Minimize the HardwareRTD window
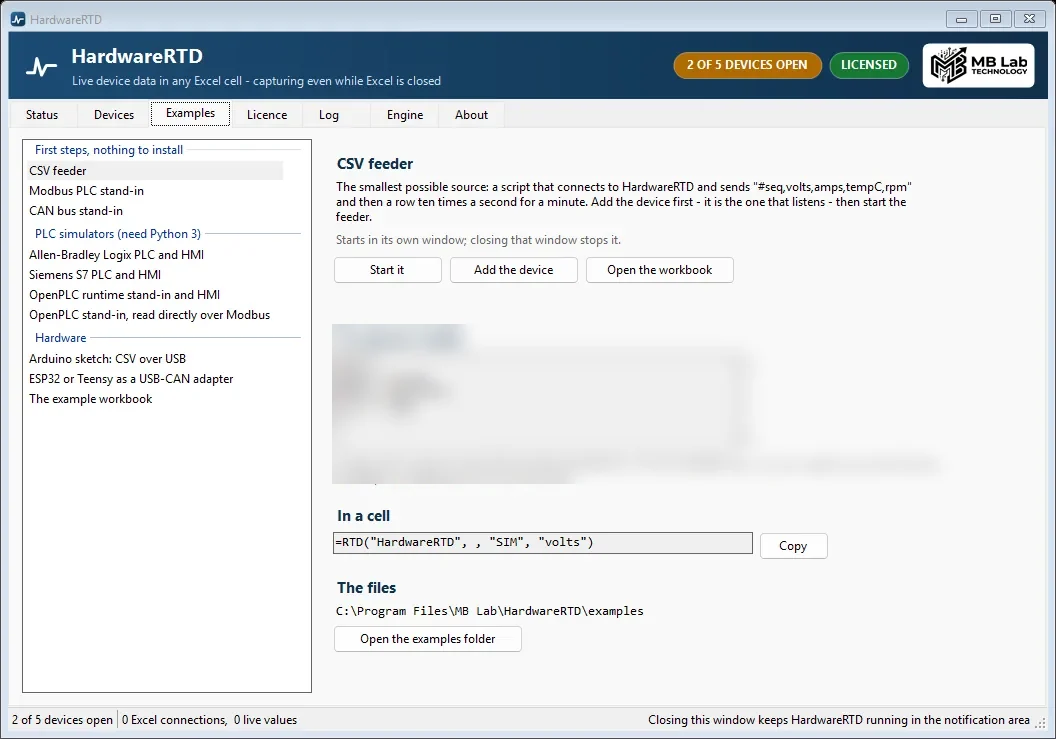This screenshot has height=739, width=1056. click(962, 19)
